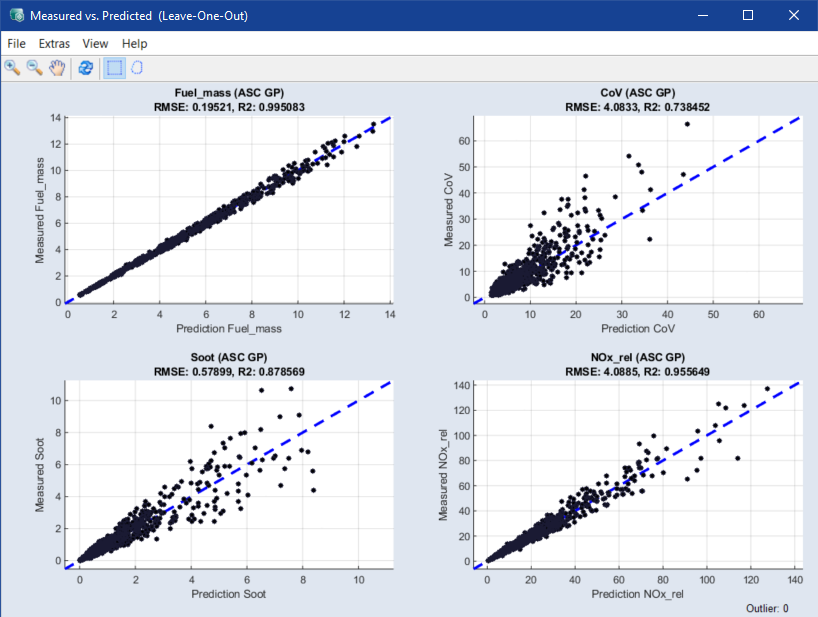The height and width of the screenshot is (617, 818).
Task: Open the View menu
Action: 95,43
